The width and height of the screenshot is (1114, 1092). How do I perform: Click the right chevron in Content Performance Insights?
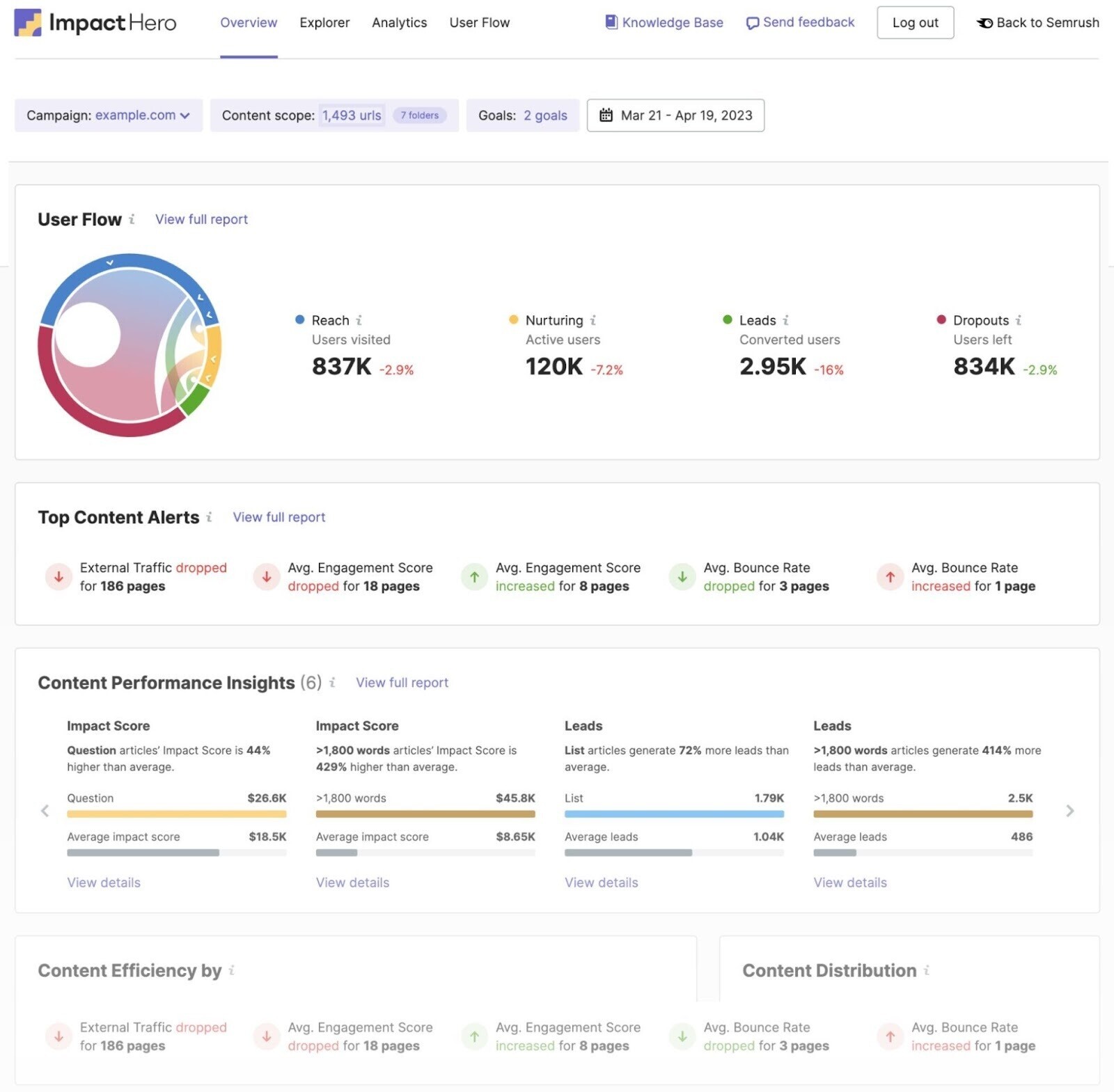click(x=1069, y=811)
